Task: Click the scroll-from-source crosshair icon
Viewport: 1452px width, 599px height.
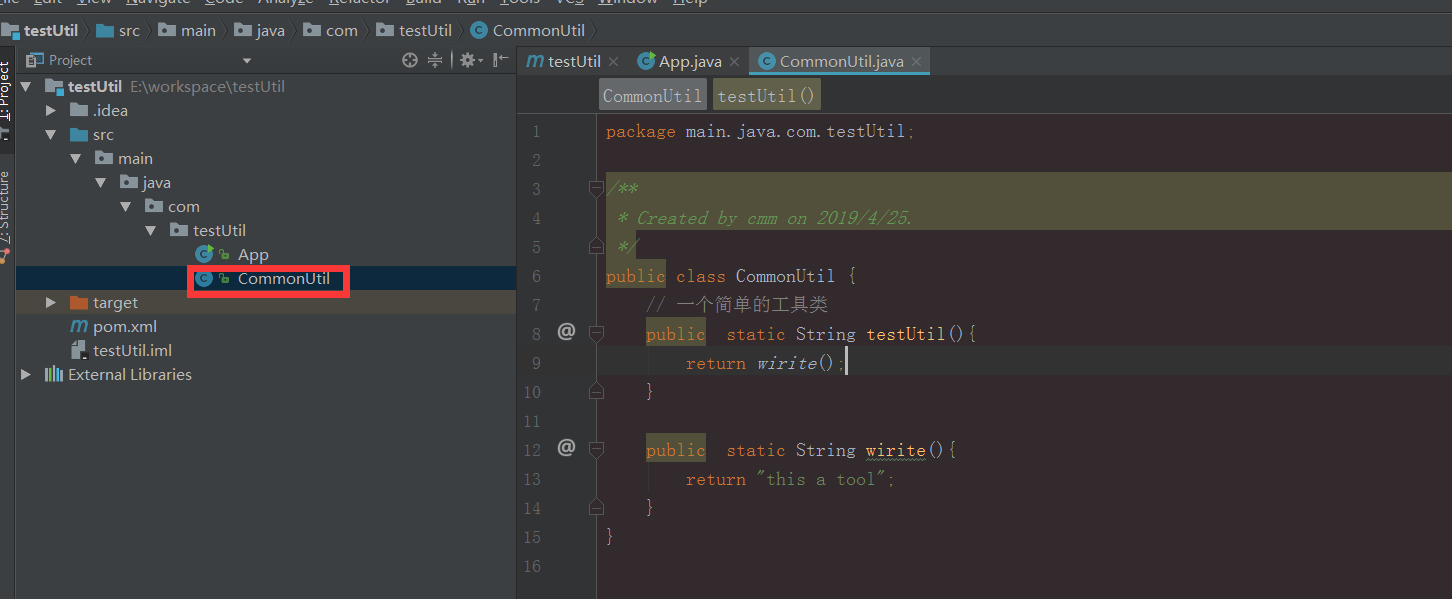Action: 409,60
